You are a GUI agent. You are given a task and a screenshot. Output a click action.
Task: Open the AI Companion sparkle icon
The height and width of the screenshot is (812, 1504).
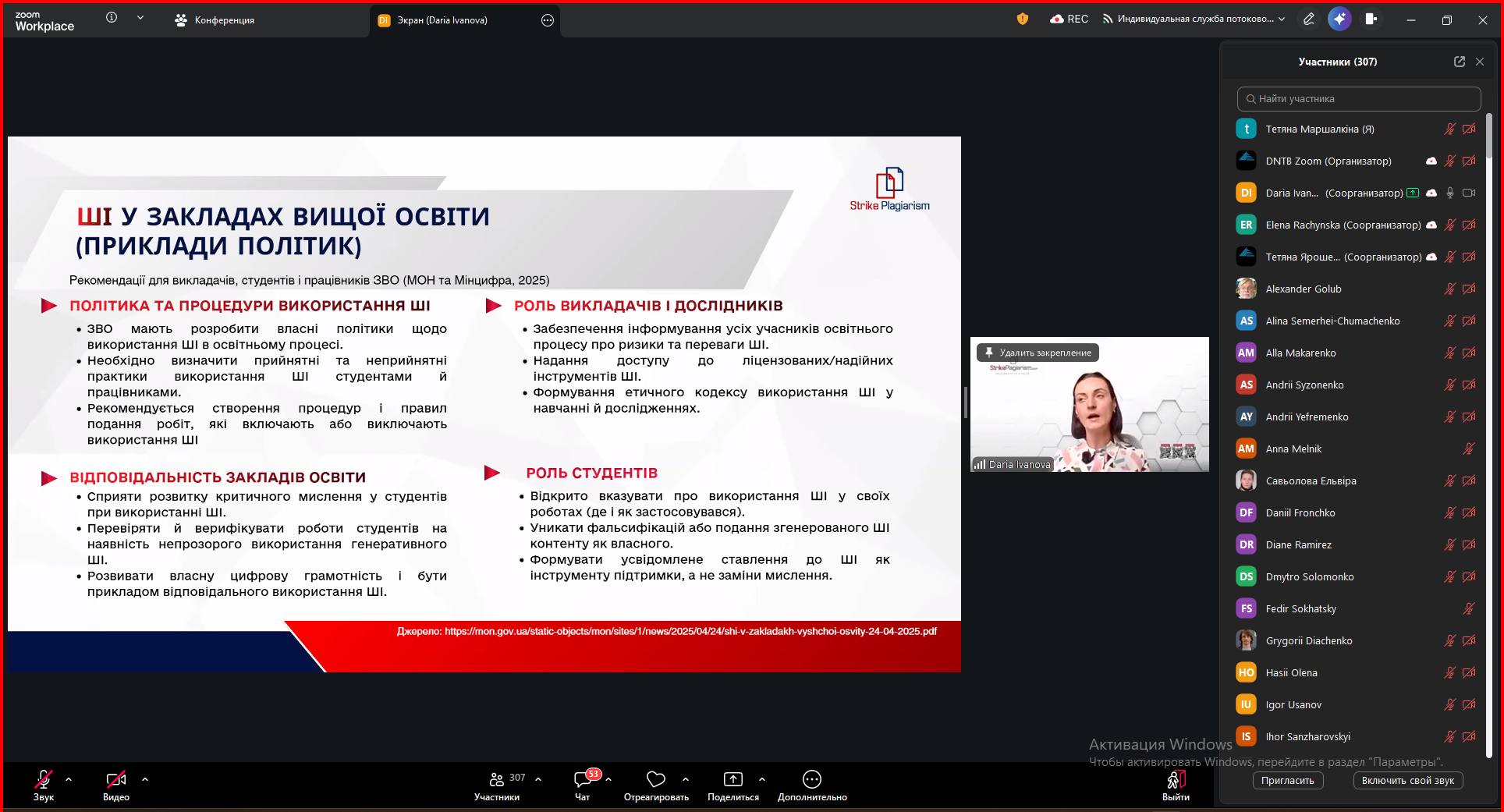click(1339, 19)
